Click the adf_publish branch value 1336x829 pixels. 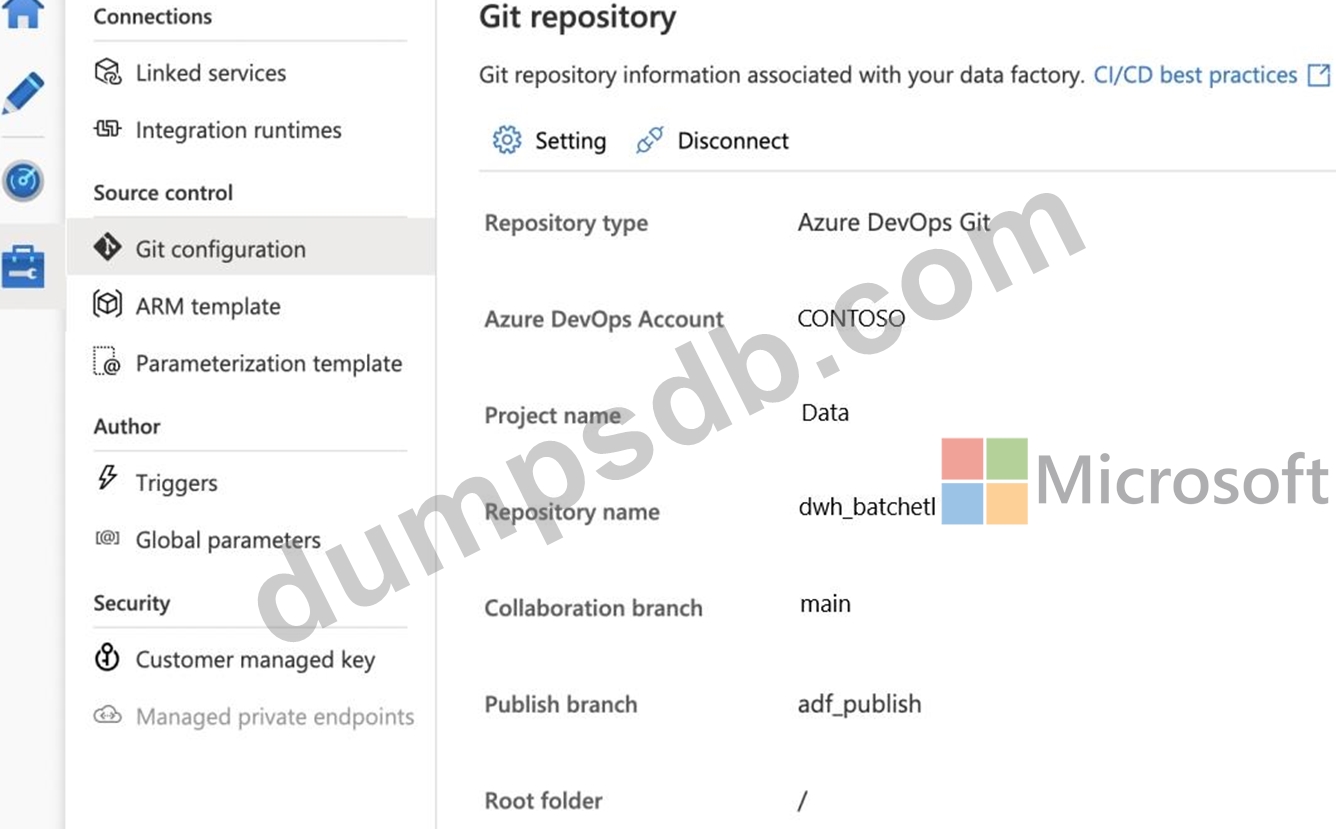pos(859,704)
